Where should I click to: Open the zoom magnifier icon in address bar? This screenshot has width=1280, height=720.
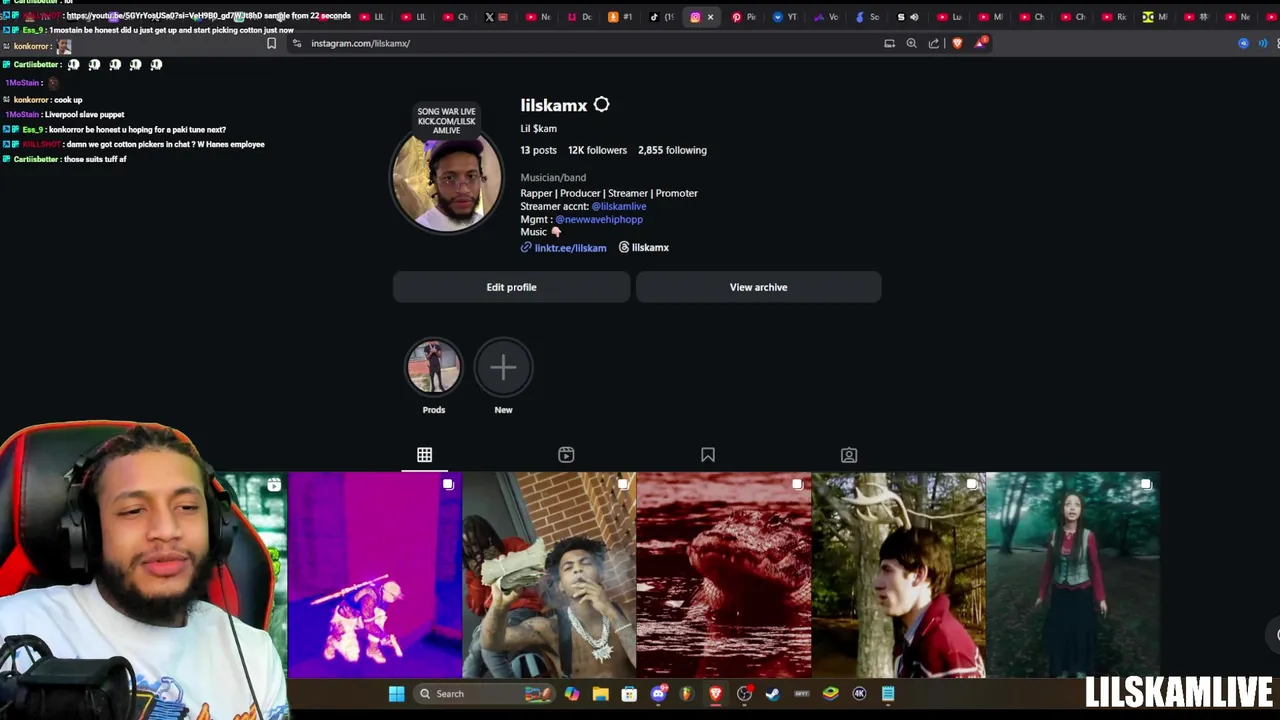911,43
